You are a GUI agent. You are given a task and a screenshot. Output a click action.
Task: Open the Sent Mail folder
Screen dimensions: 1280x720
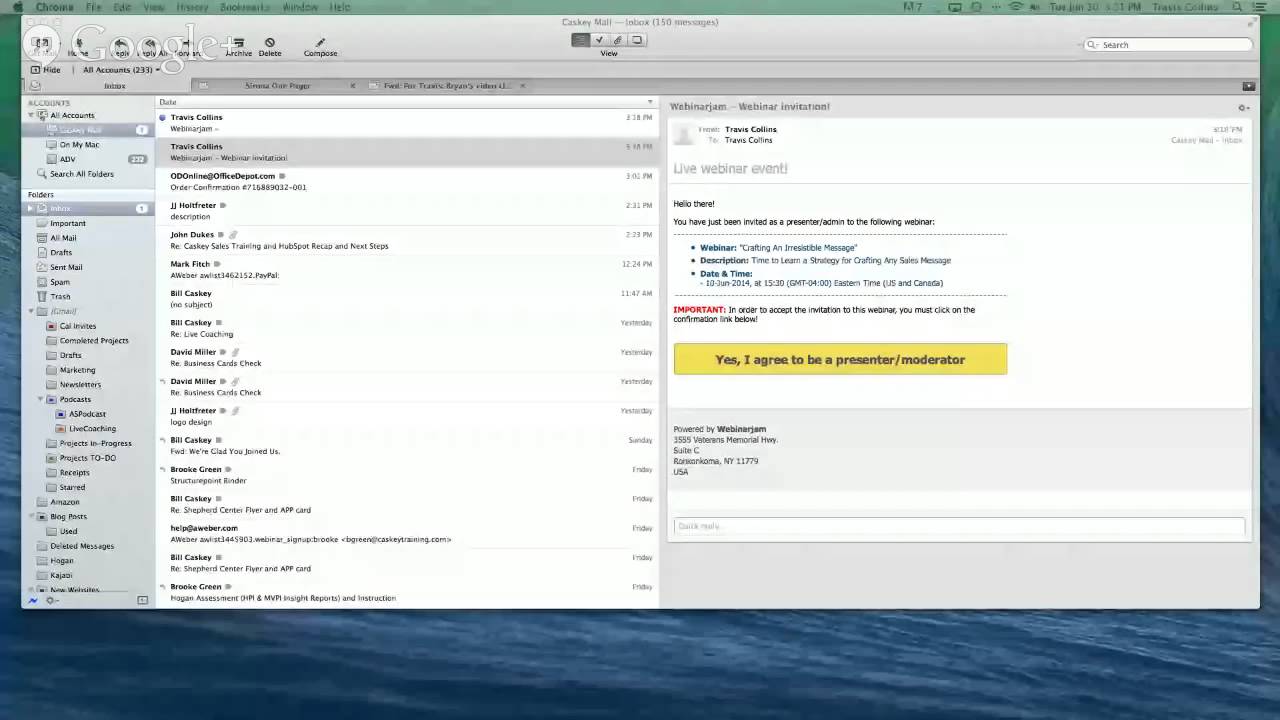click(x=66, y=267)
